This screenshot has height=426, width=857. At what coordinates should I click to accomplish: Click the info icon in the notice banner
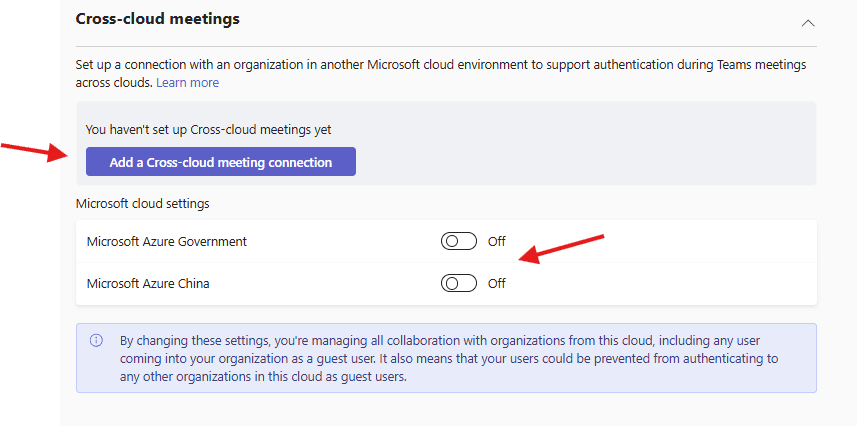[97, 340]
